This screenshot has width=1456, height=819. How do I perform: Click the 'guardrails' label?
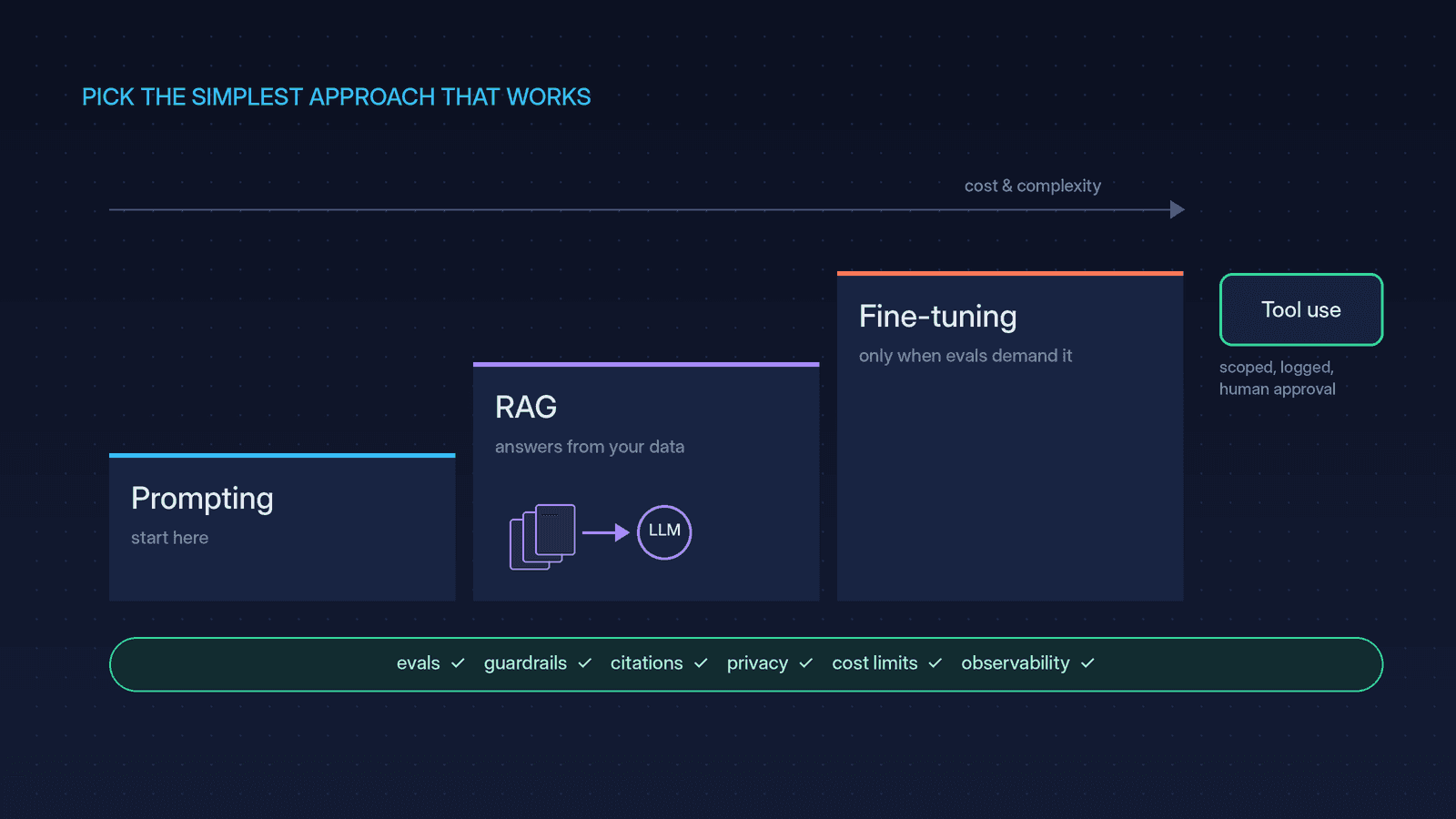pyautogui.click(x=525, y=663)
